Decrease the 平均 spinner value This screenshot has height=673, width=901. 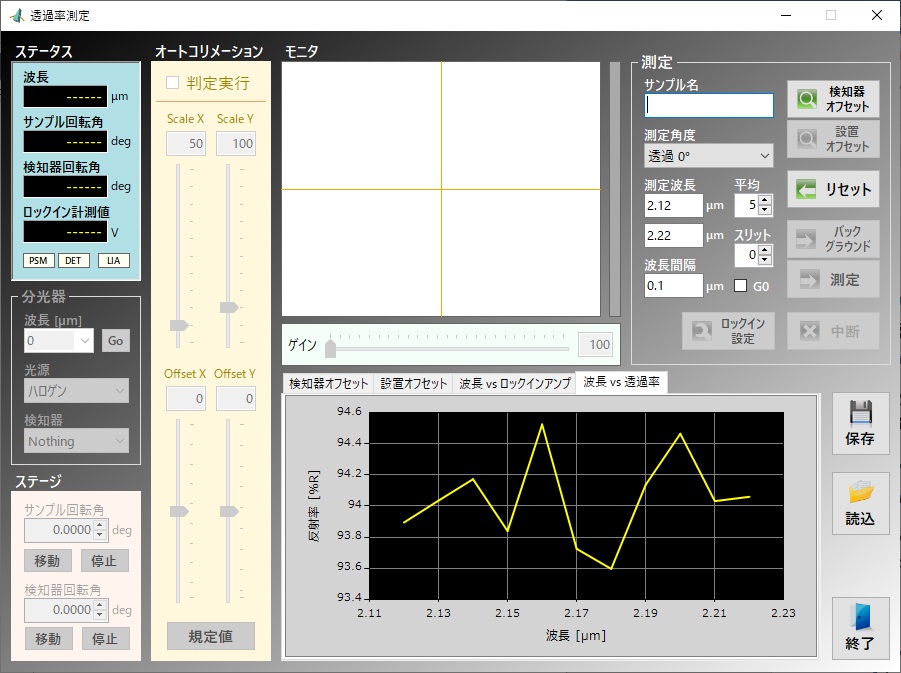click(764, 210)
